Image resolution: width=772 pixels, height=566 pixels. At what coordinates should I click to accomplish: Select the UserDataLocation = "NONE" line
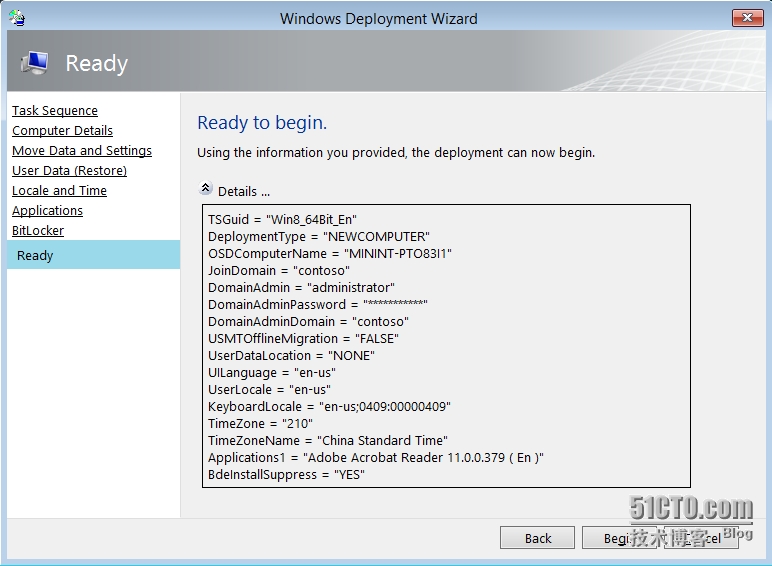click(291, 356)
